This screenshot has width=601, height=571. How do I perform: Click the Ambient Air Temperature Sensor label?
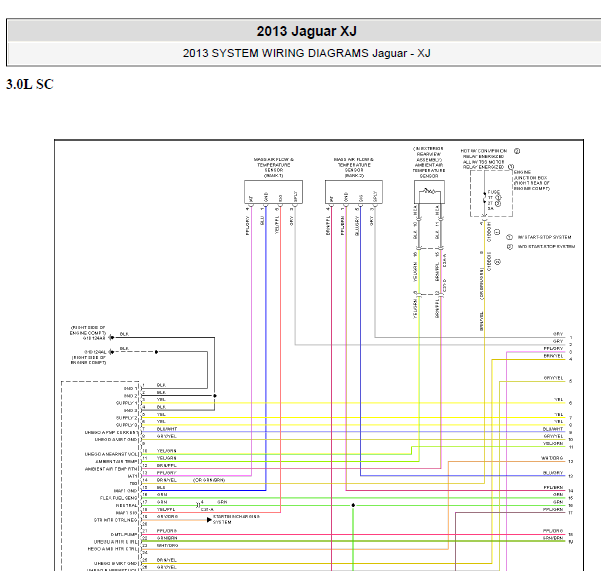pos(429,162)
